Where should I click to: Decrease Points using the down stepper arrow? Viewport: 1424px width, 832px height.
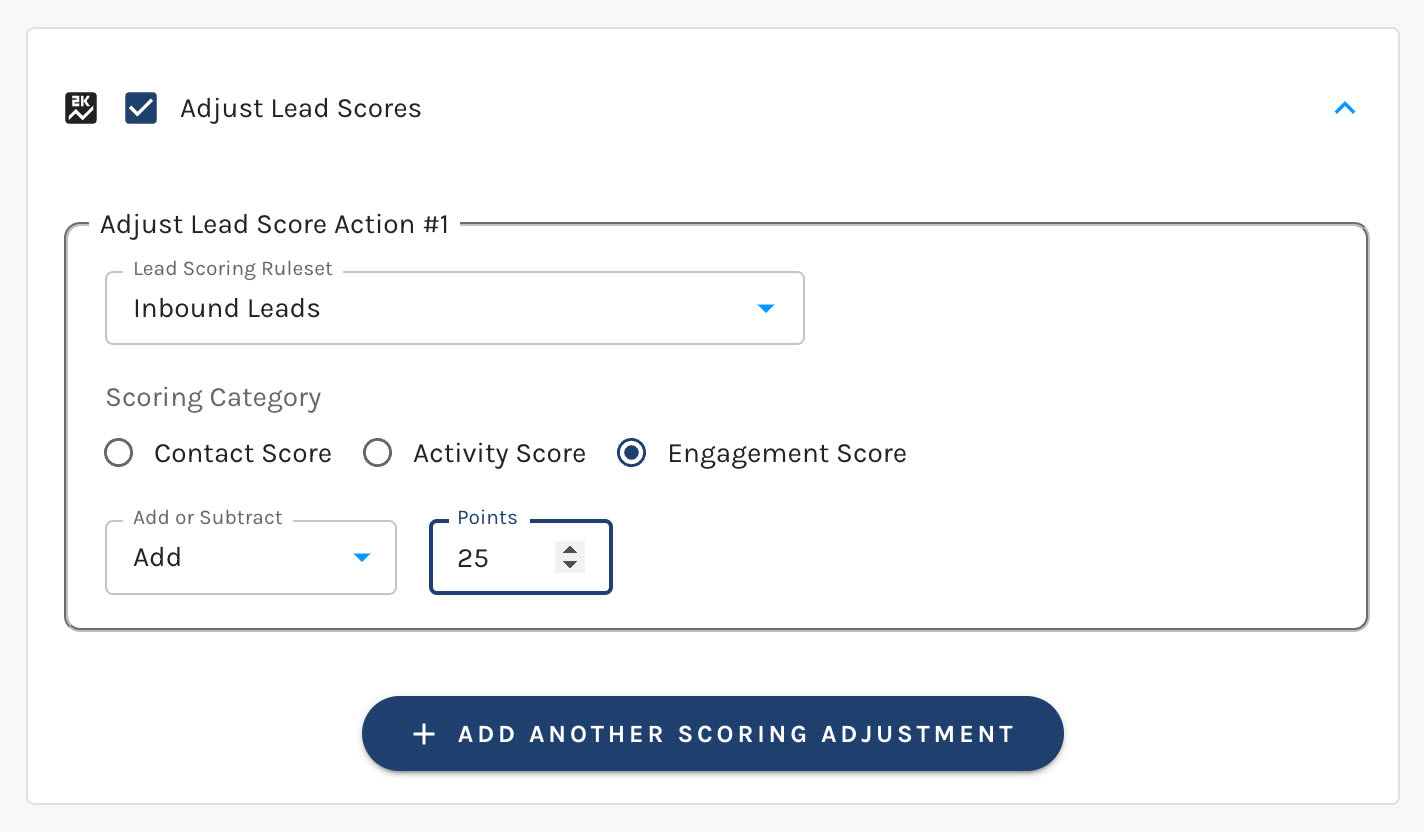coord(570,565)
